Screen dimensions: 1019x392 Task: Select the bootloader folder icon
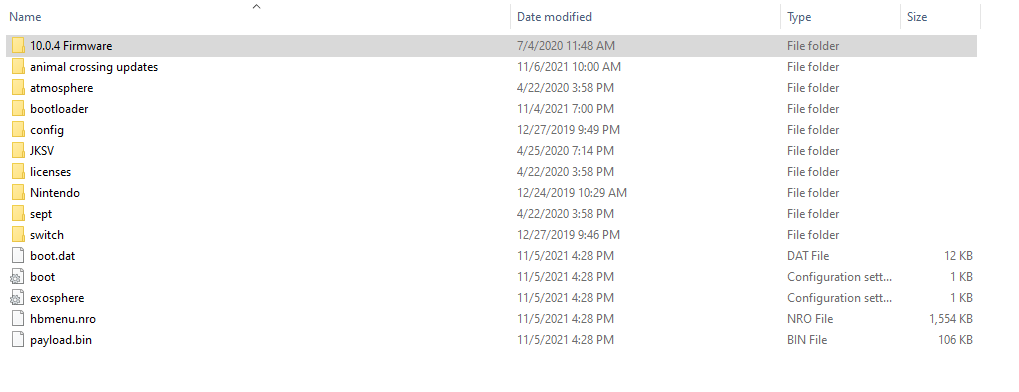(18, 109)
